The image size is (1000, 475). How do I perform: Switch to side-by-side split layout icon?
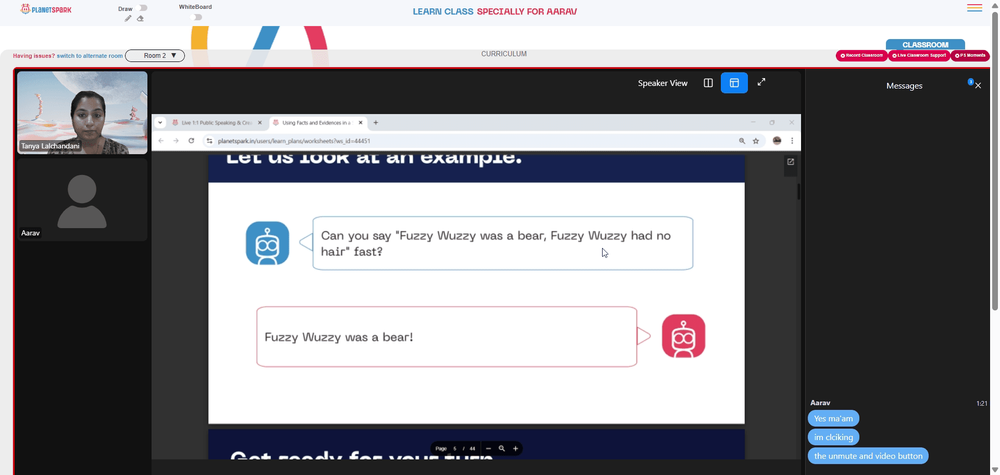[708, 83]
